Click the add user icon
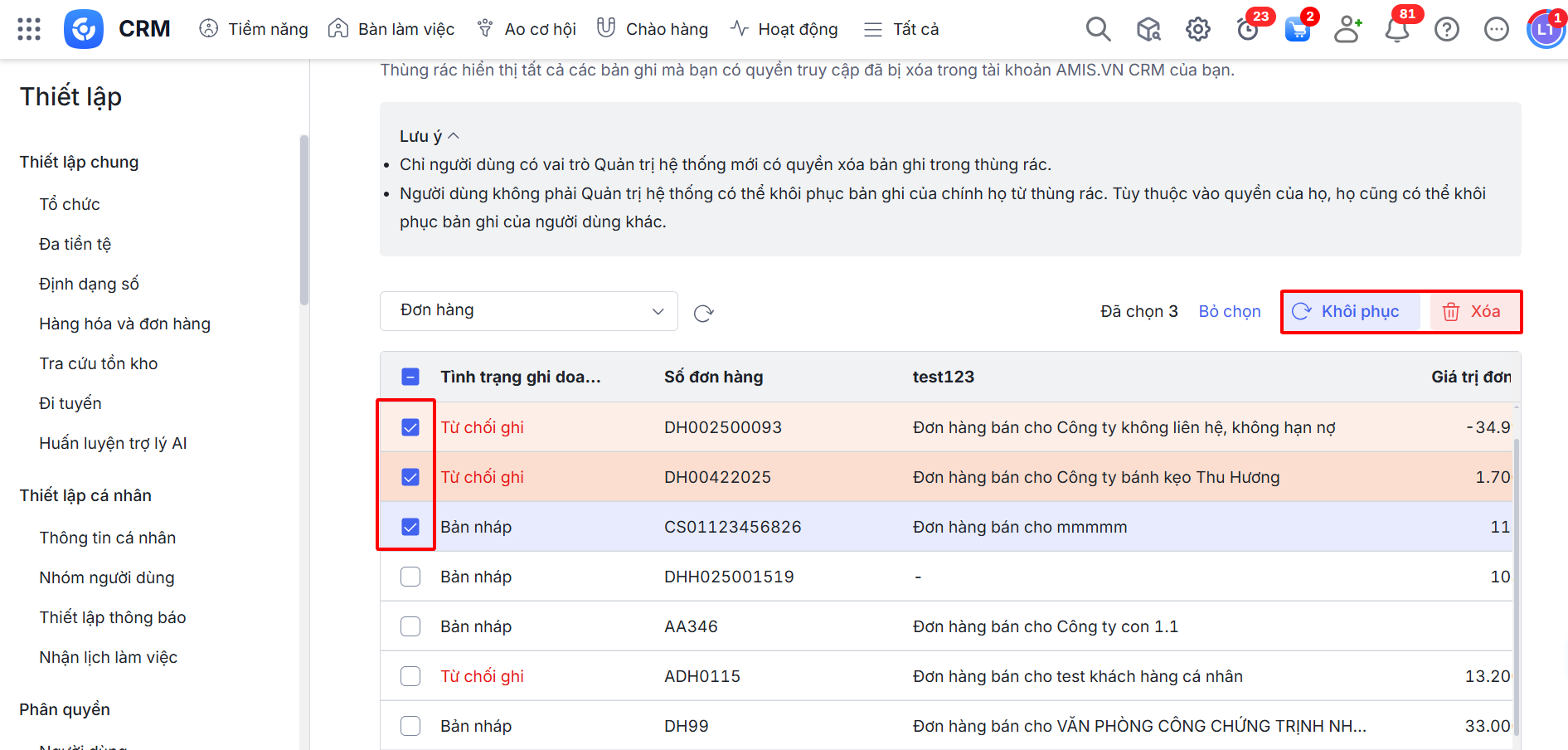1568x750 pixels. pos(1347,30)
